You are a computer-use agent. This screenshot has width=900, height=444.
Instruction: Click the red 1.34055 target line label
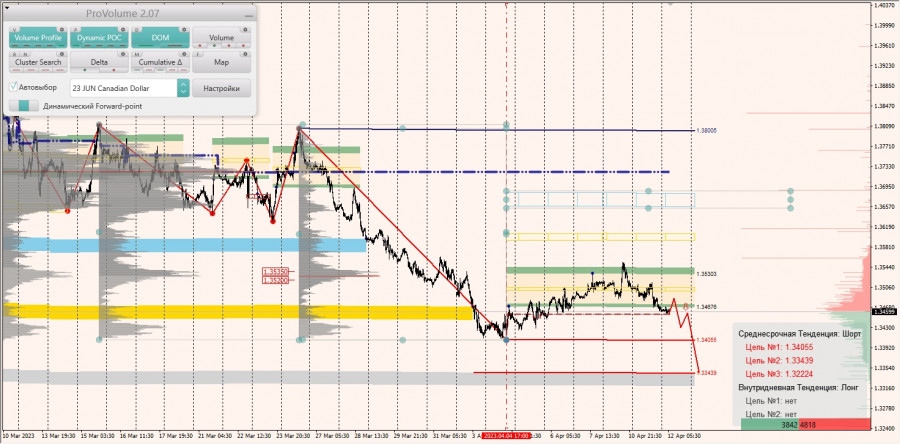(x=706, y=340)
